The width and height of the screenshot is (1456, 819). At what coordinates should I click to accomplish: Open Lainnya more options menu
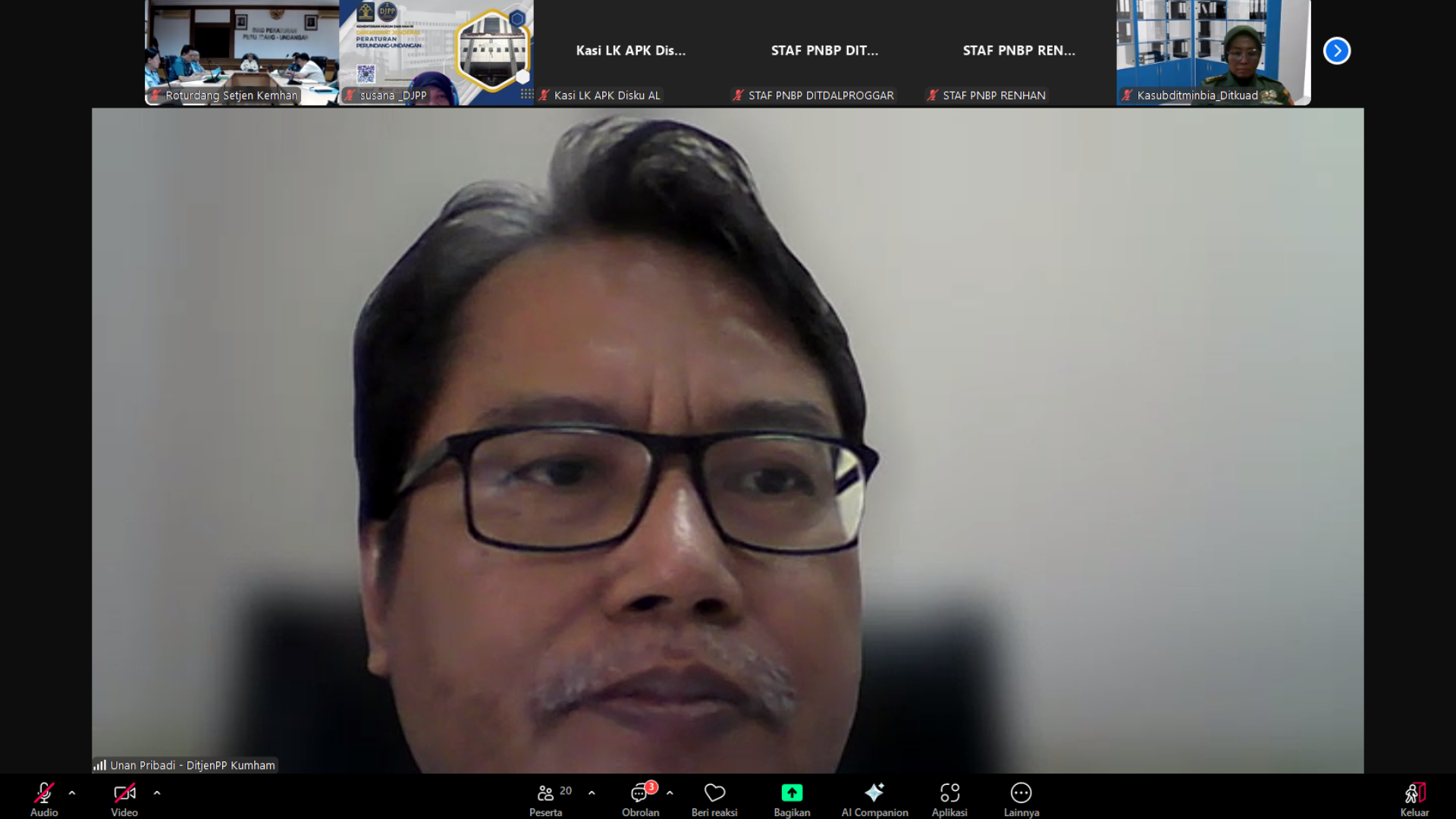1021,799
